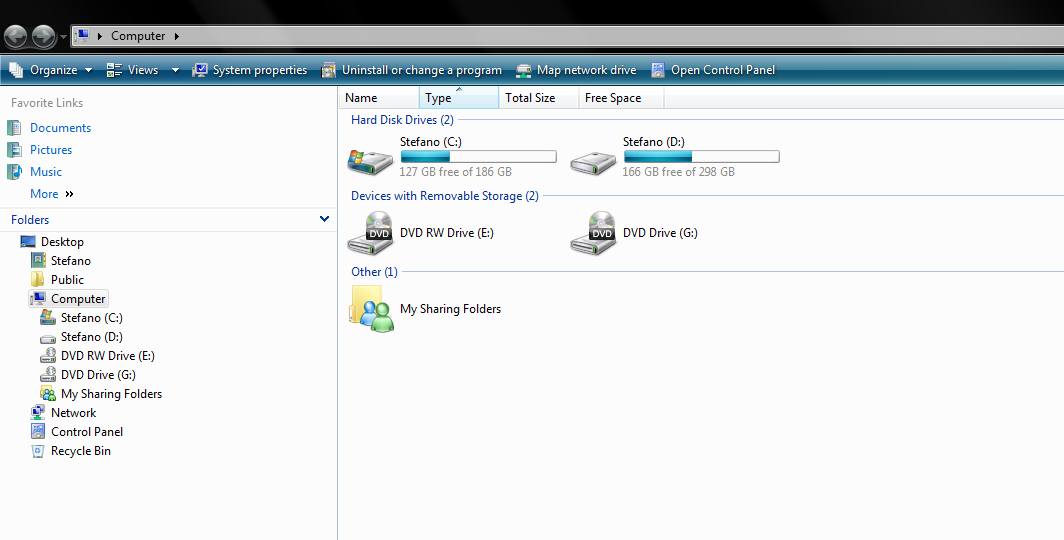1064x540 pixels.
Task: Click the Pictures folder icon in Favorite Links
Action: coord(14,150)
